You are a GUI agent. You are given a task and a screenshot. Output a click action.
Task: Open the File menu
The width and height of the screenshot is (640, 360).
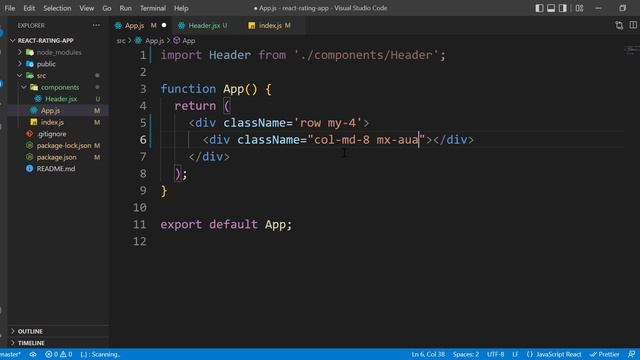[x=10, y=8]
